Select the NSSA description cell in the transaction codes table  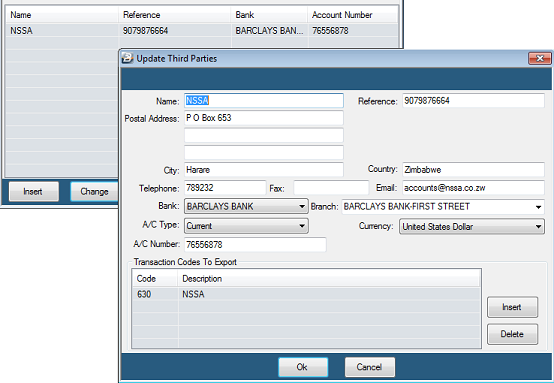click(x=329, y=294)
